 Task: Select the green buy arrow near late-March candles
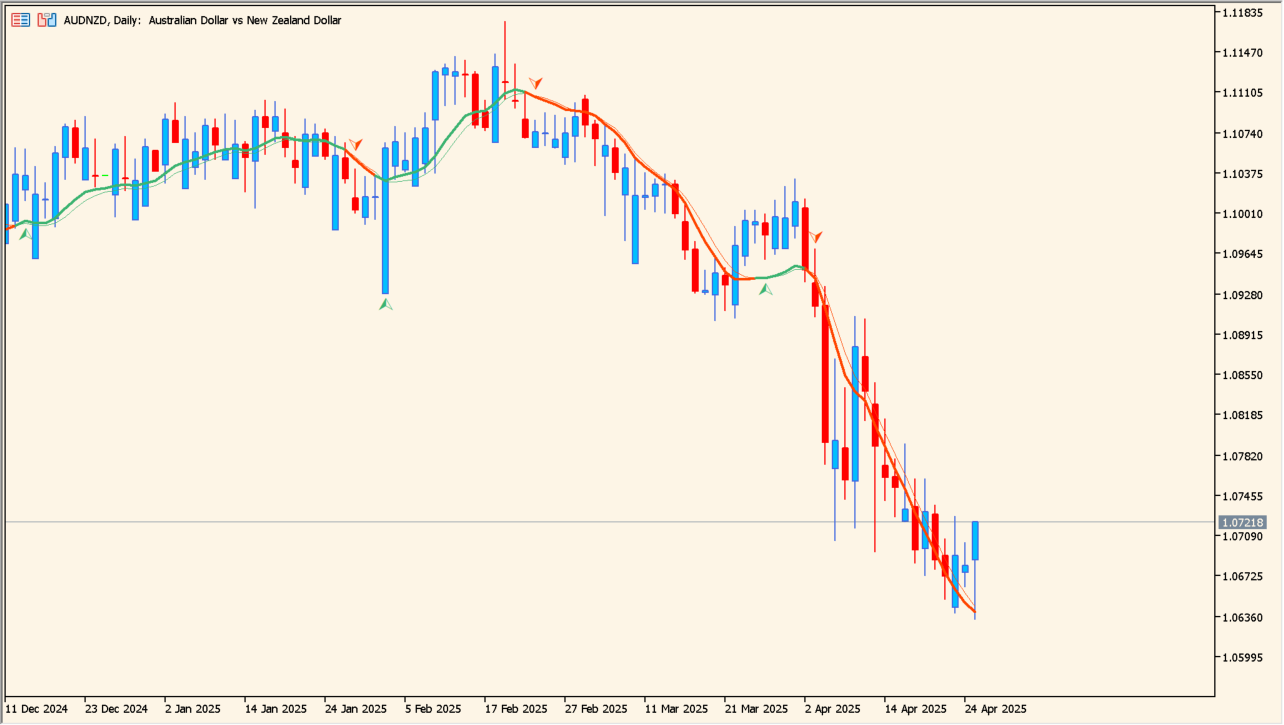pos(766,289)
